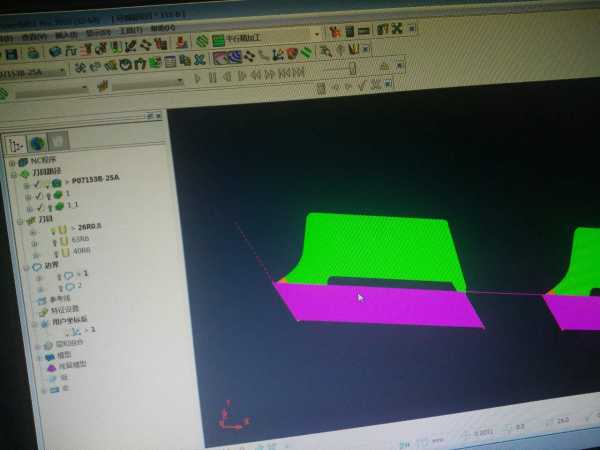Screen dimensions: 600x450
Task: Click the pause button in the simulation toolbar
Action: click(212, 78)
